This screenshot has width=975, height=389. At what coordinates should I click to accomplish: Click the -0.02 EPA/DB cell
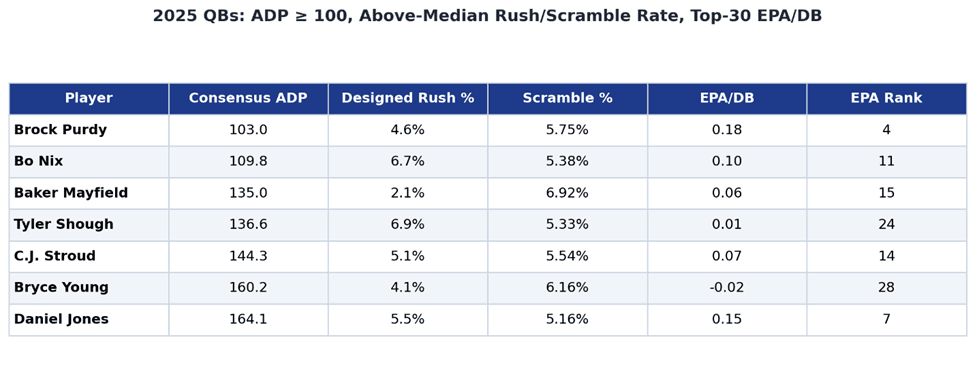click(x=727, y=288)
